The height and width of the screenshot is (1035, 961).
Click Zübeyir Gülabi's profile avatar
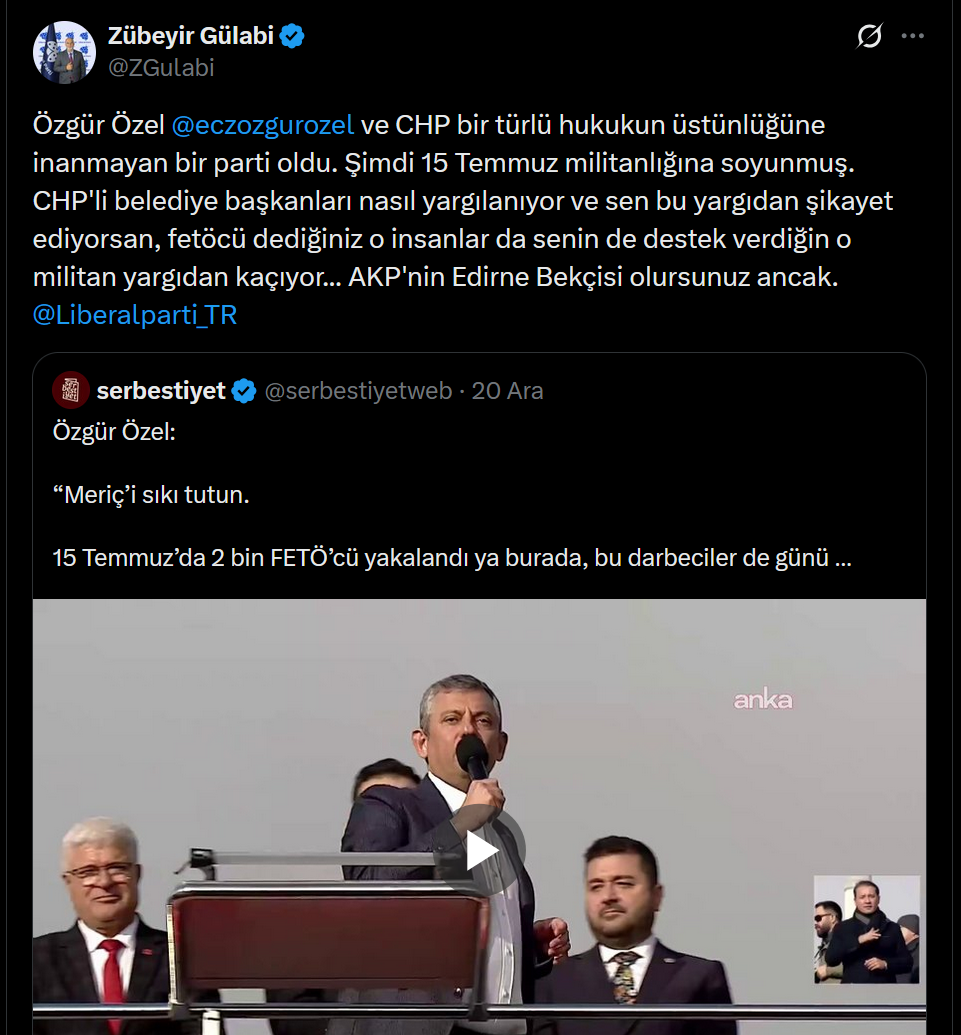click(x=64, y=51)
